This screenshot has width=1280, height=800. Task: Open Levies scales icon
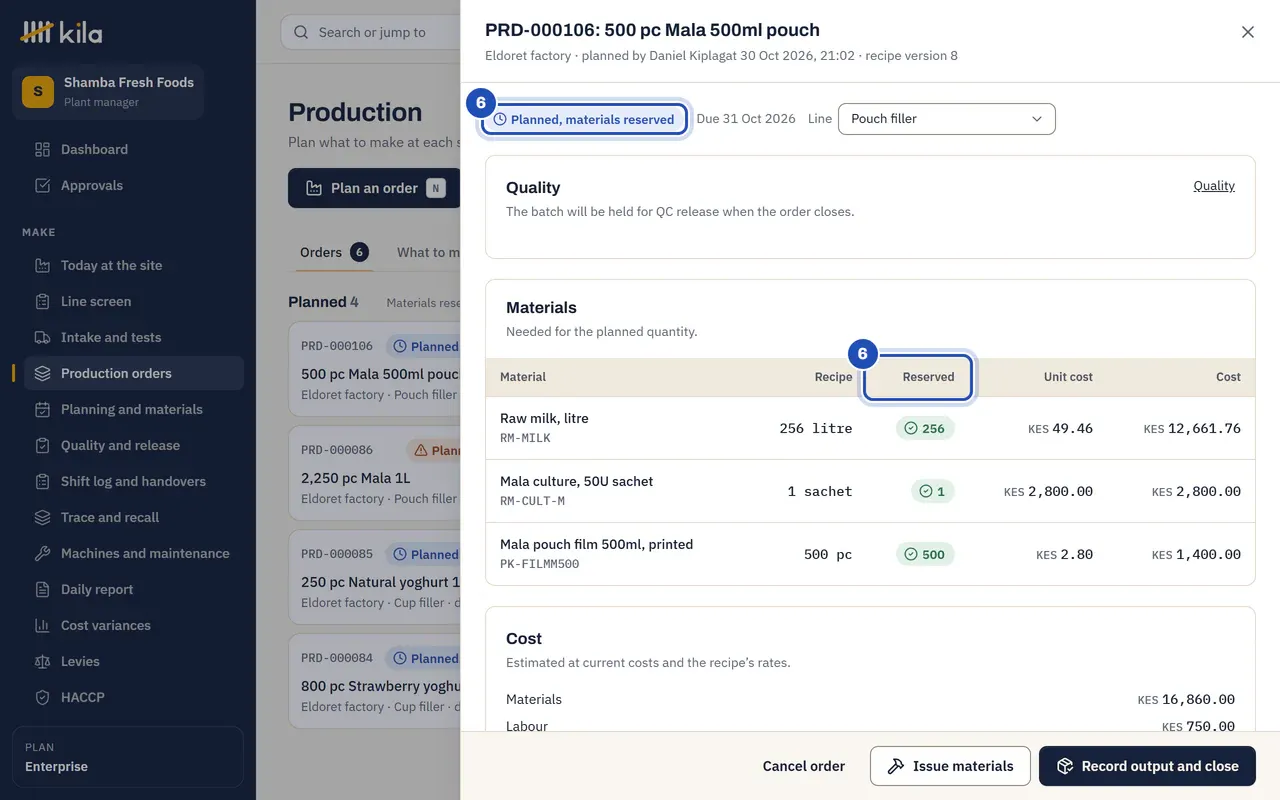[x=42, y=661]
